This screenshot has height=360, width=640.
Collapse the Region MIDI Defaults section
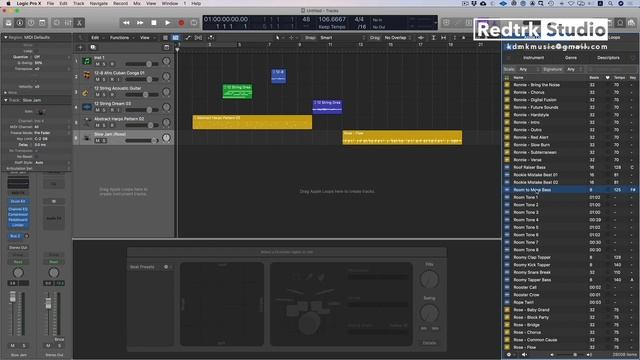click(6, 37)
